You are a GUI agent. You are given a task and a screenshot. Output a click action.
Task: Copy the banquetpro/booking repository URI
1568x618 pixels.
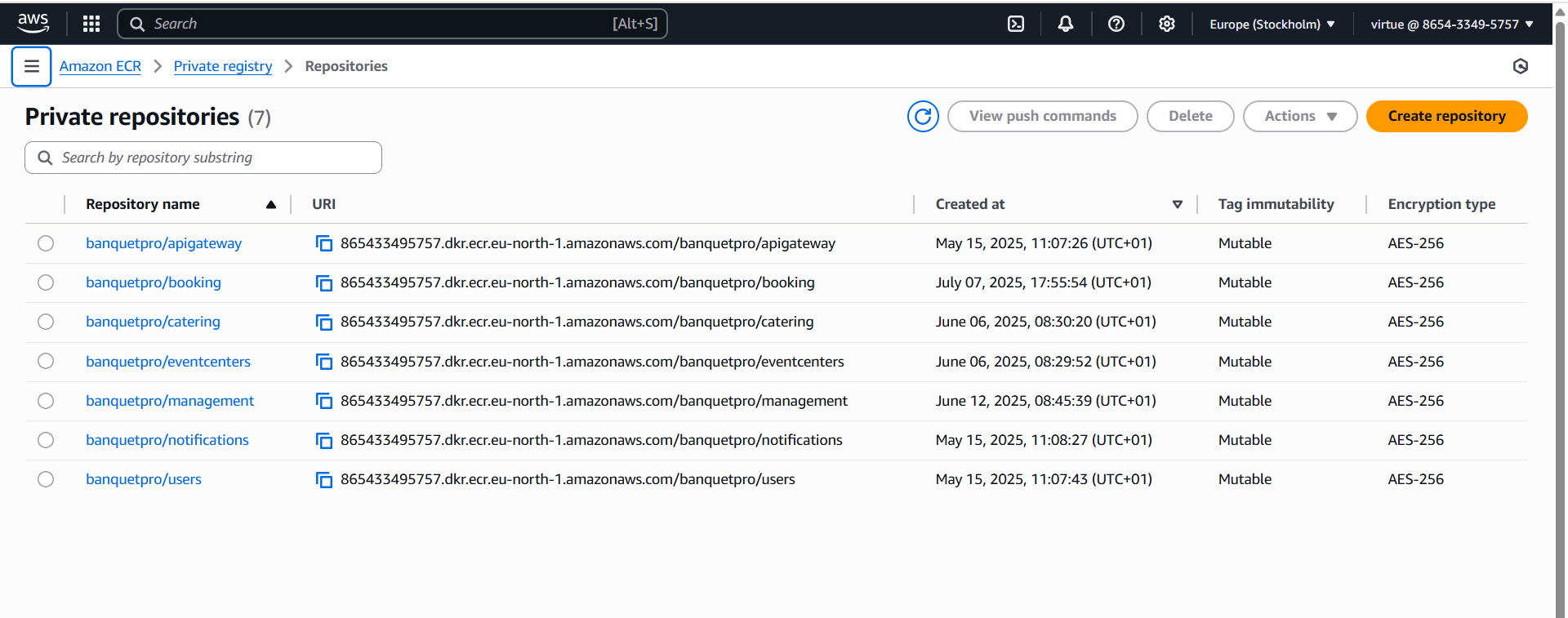324,283
